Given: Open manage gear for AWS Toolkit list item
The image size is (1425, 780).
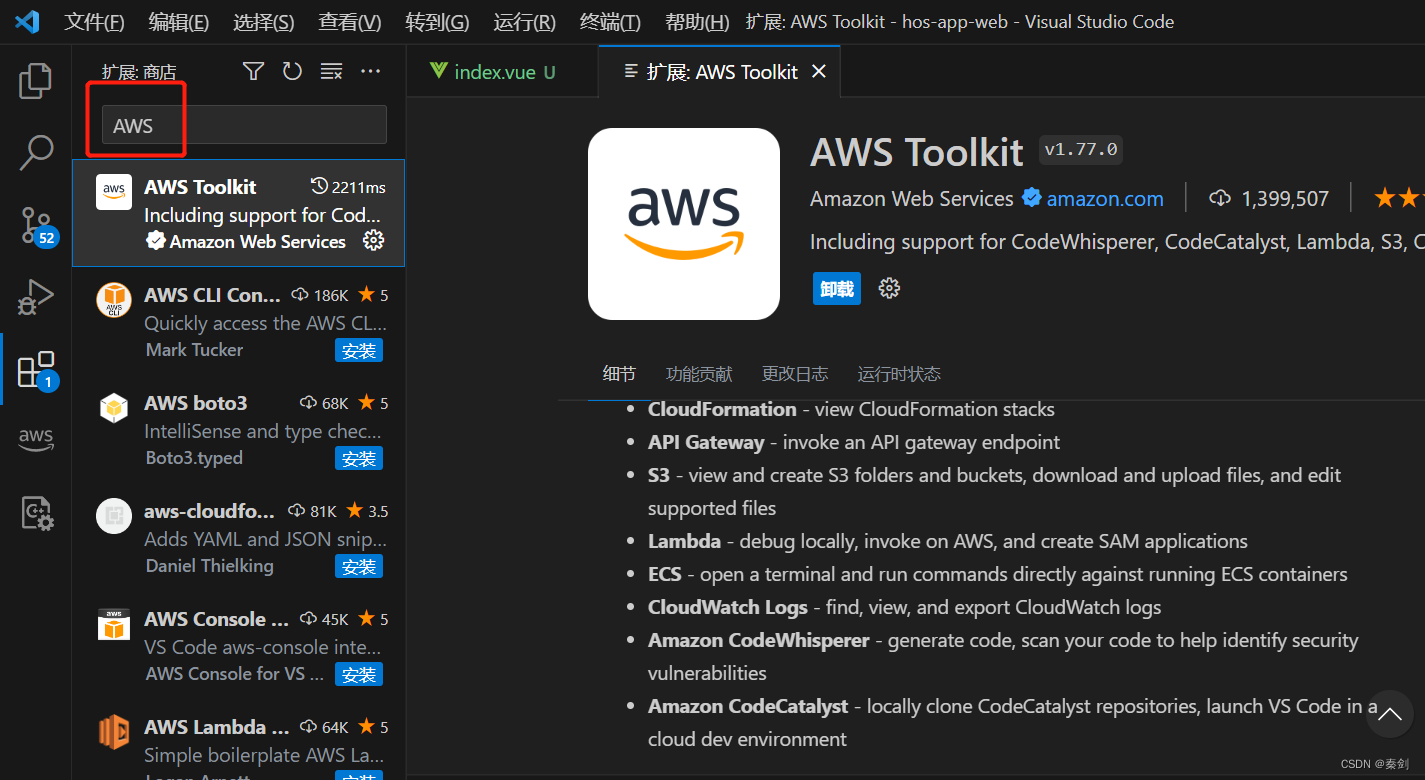Looking at the screenshot, I should point(373,241).
